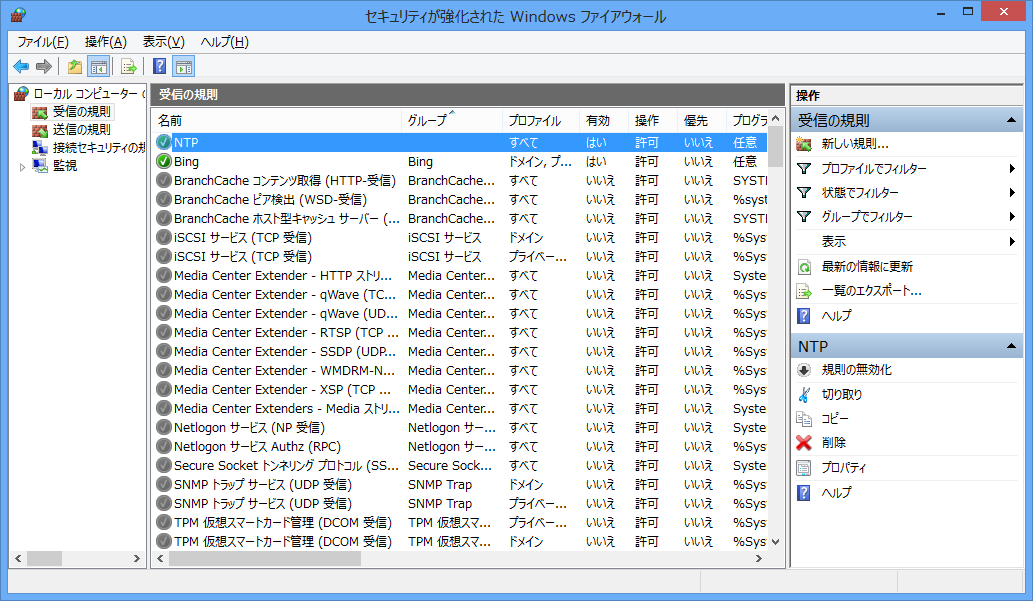Expand the 監視 (Monitoring) tree node

(24, 166)
